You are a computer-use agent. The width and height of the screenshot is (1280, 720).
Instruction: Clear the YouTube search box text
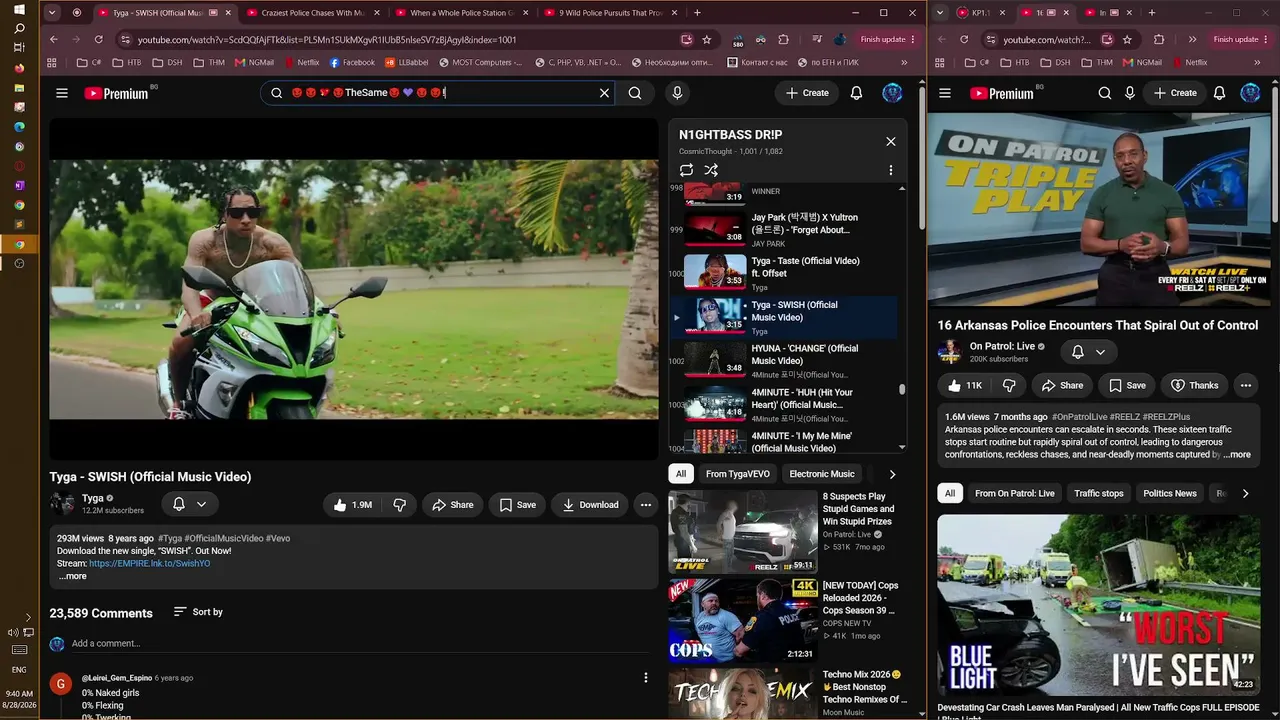604,93
